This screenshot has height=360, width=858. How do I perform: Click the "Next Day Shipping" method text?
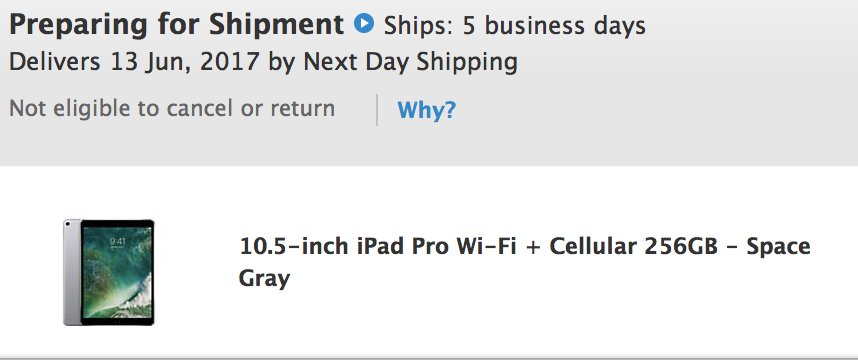click(410, 62)
